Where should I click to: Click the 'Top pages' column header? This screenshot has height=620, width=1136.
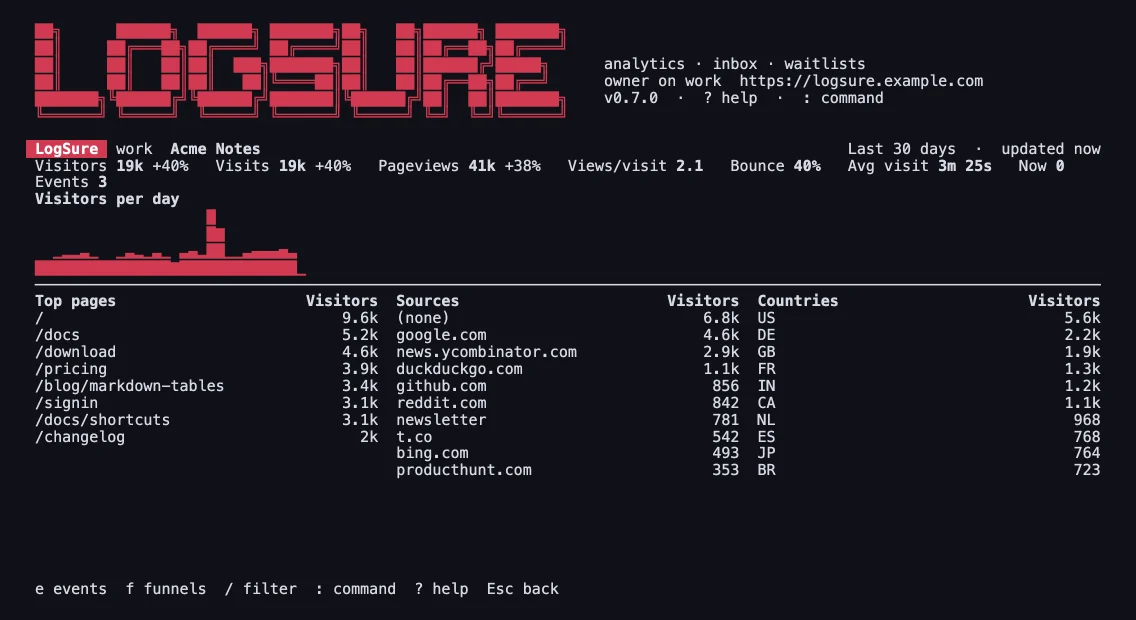[x=75, y=301]
